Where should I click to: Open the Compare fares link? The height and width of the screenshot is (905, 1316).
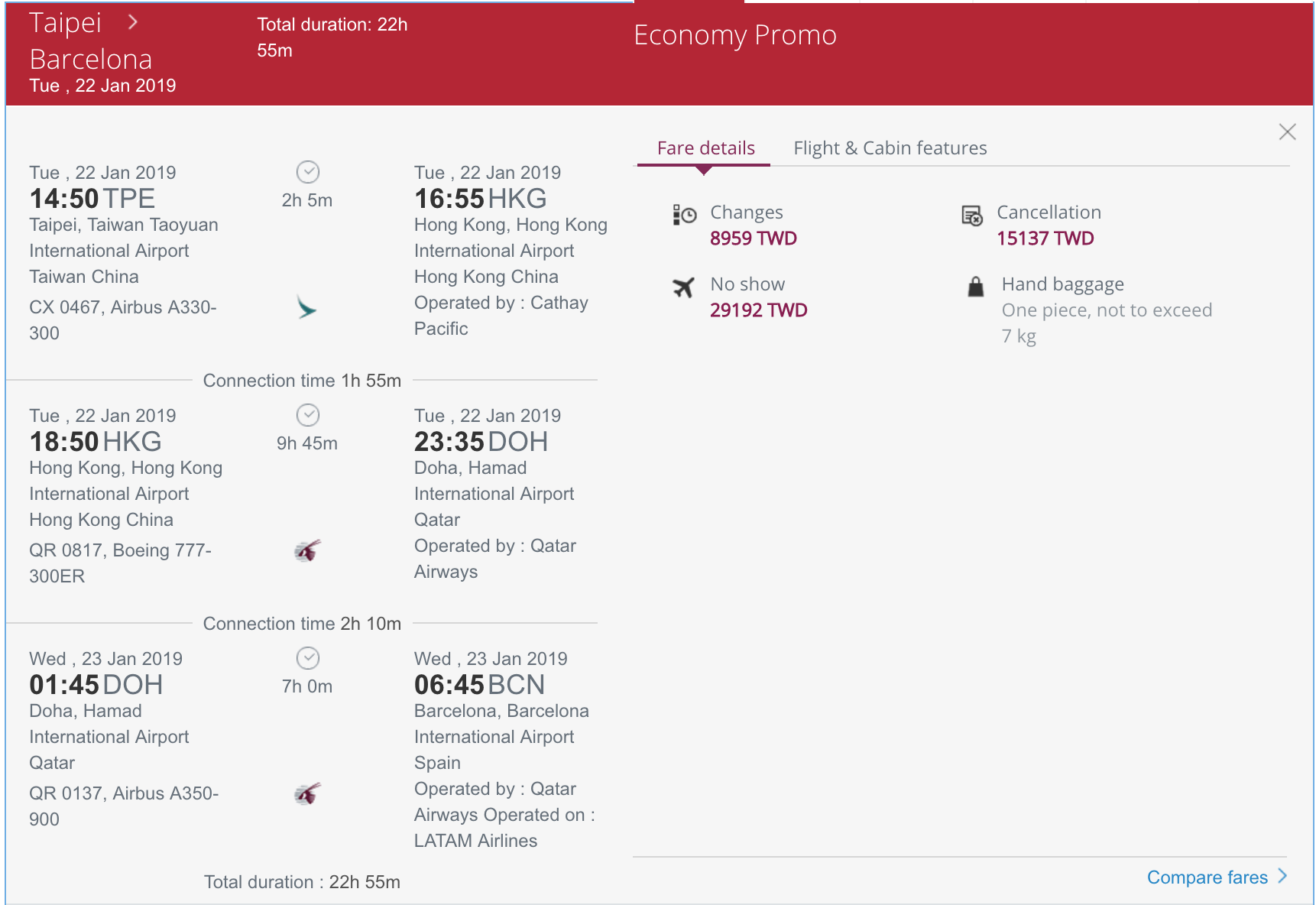click(x=1207, y=877)
